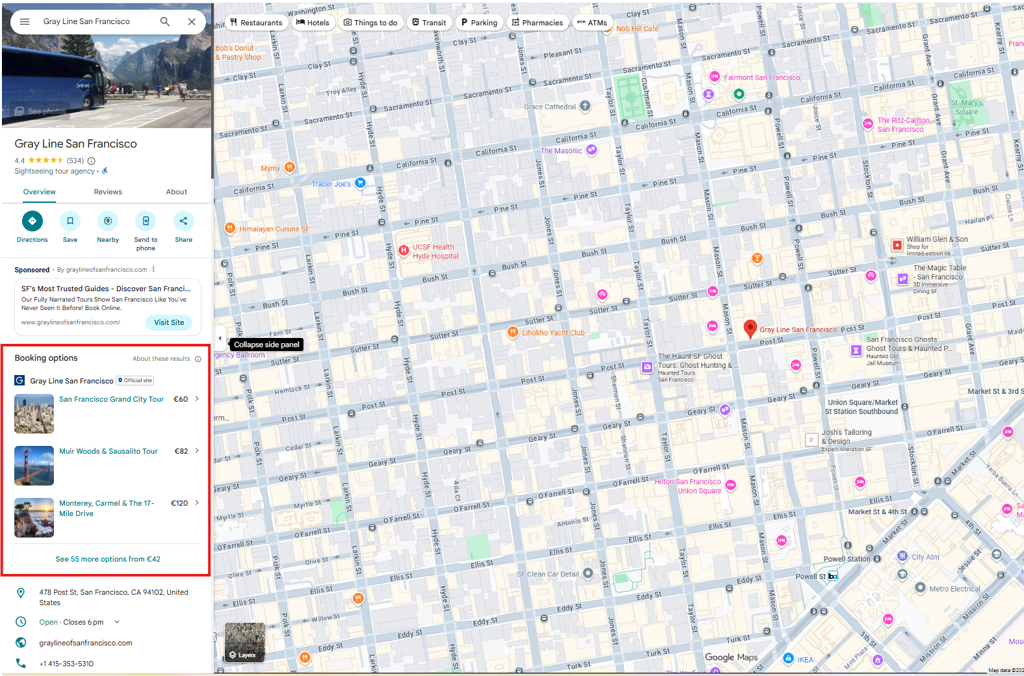This screenshot has width=1024, height=676.
Task: Click the search magnifier icon
Action: tap(165, 22)
